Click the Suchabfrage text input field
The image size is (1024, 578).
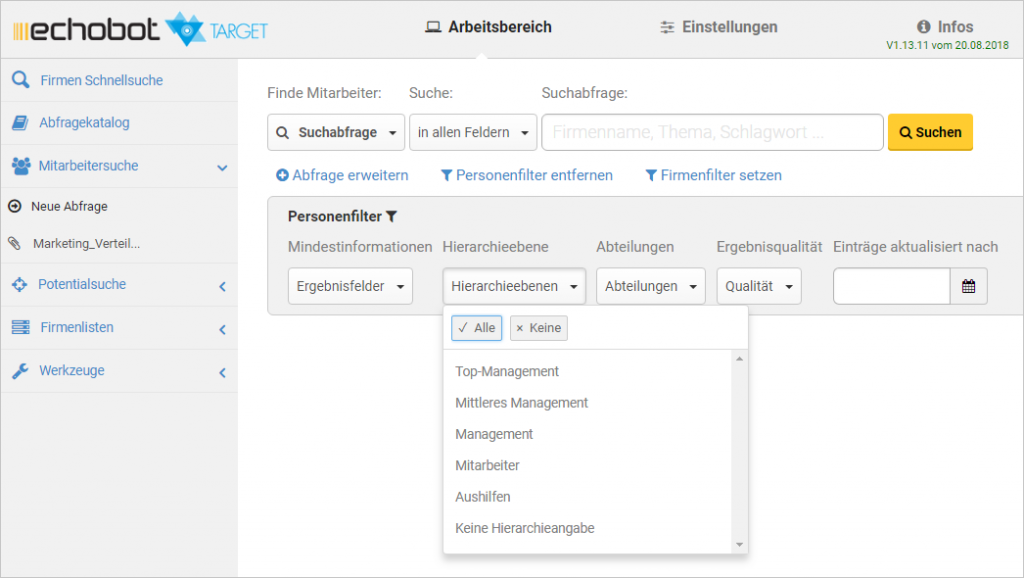pyautogui.click(x=712, y=132)
